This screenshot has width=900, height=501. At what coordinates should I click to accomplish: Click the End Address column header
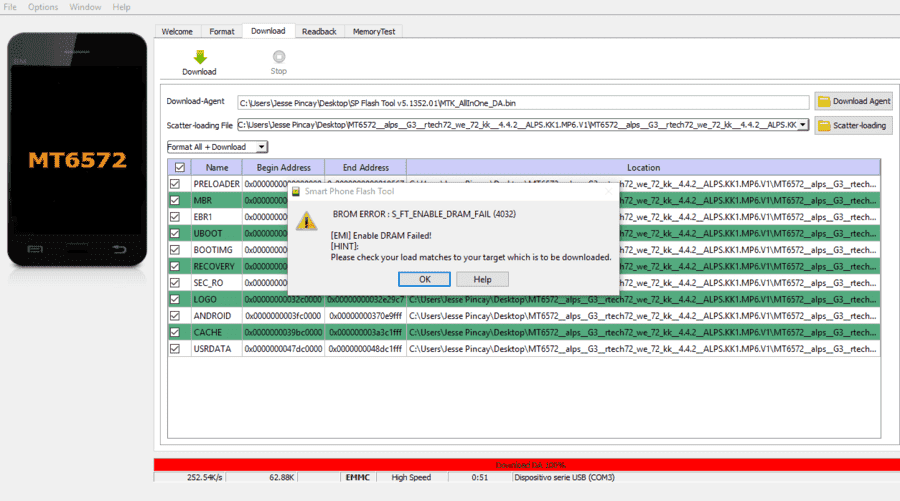point(366,168)
